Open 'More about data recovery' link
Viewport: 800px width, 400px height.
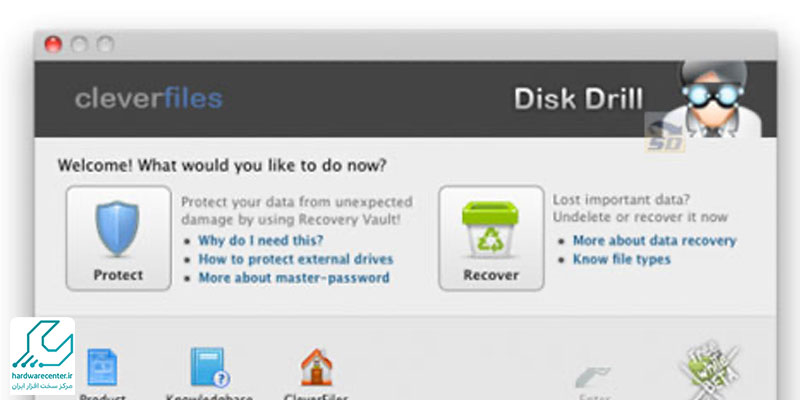pos(654,240)
